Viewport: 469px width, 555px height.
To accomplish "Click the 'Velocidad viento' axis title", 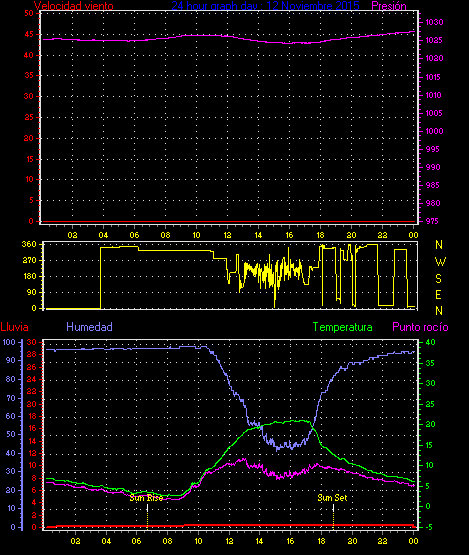I will click(74, 6).
